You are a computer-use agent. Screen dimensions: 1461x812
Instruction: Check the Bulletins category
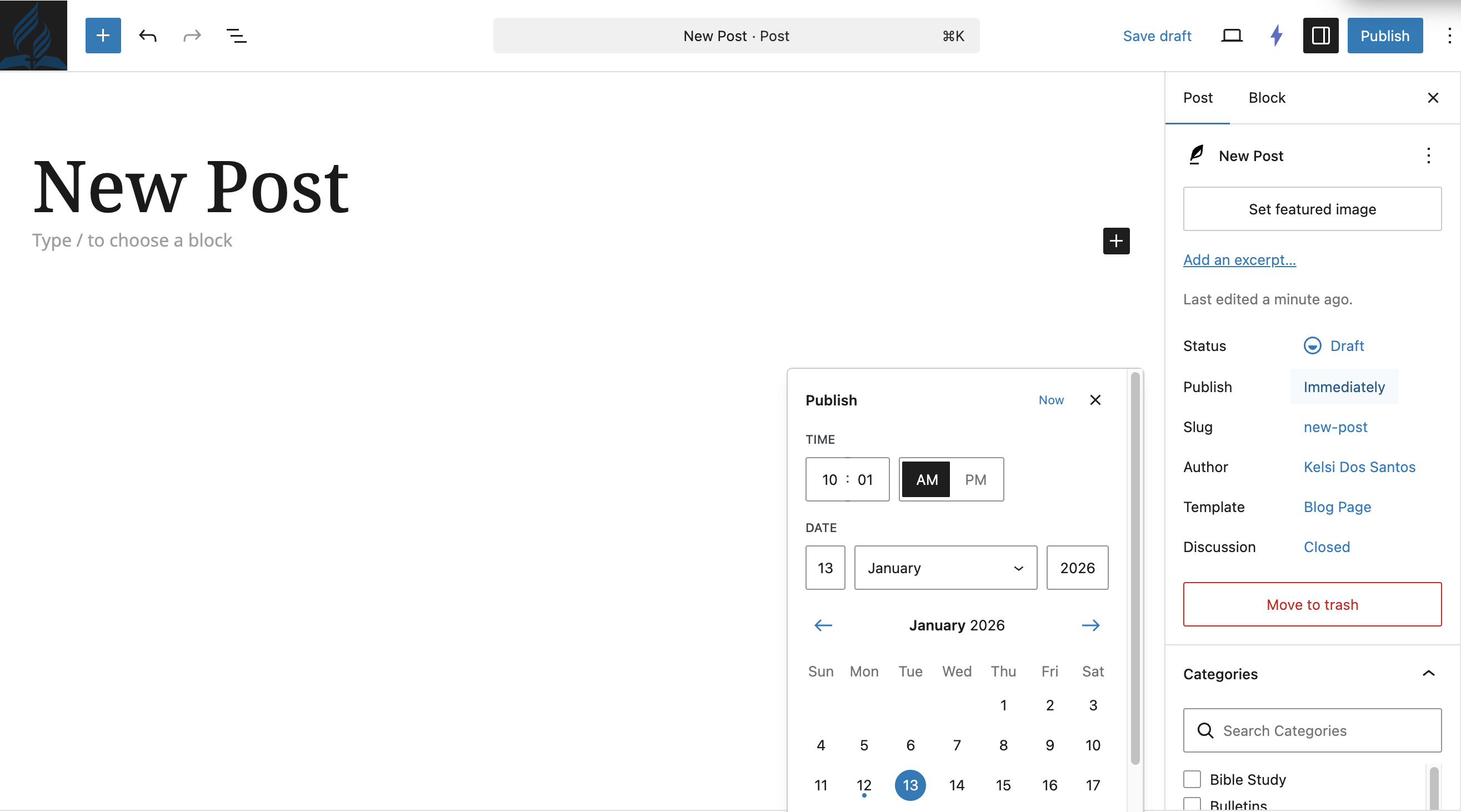click(1193, 805)
